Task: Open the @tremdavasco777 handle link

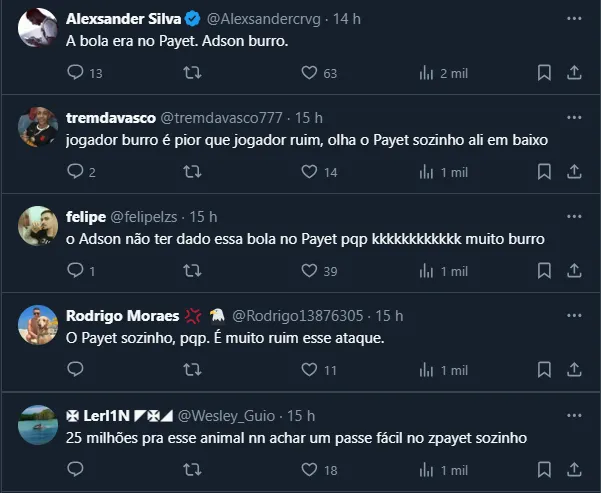Action: click(220, 118)
